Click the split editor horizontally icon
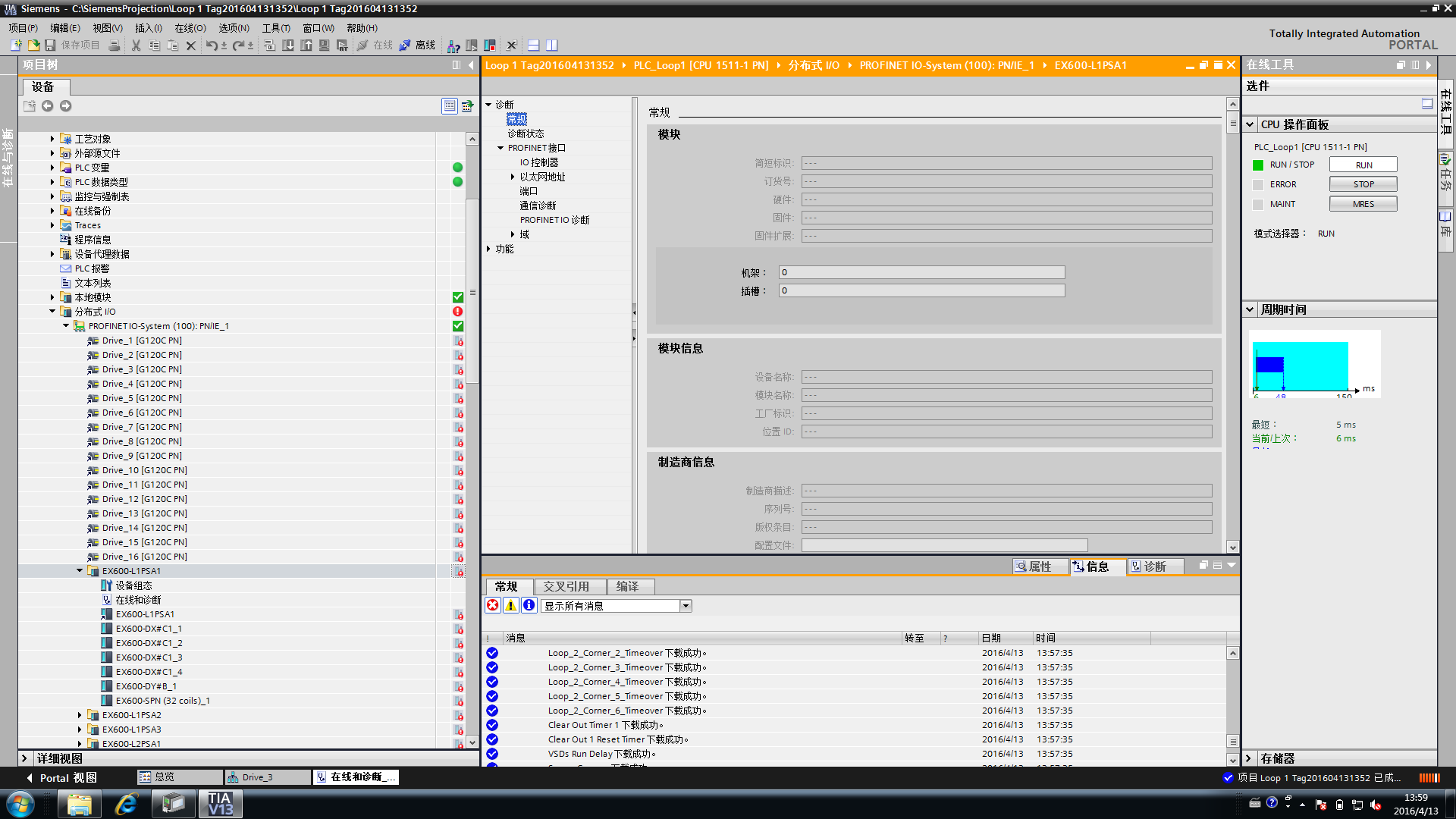The height and width of the screenshot is (819, 1456). click(x=534, y=45)
